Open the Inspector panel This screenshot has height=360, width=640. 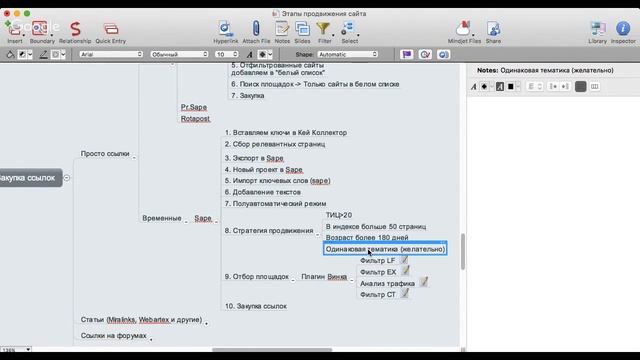(x=623, y=29)
